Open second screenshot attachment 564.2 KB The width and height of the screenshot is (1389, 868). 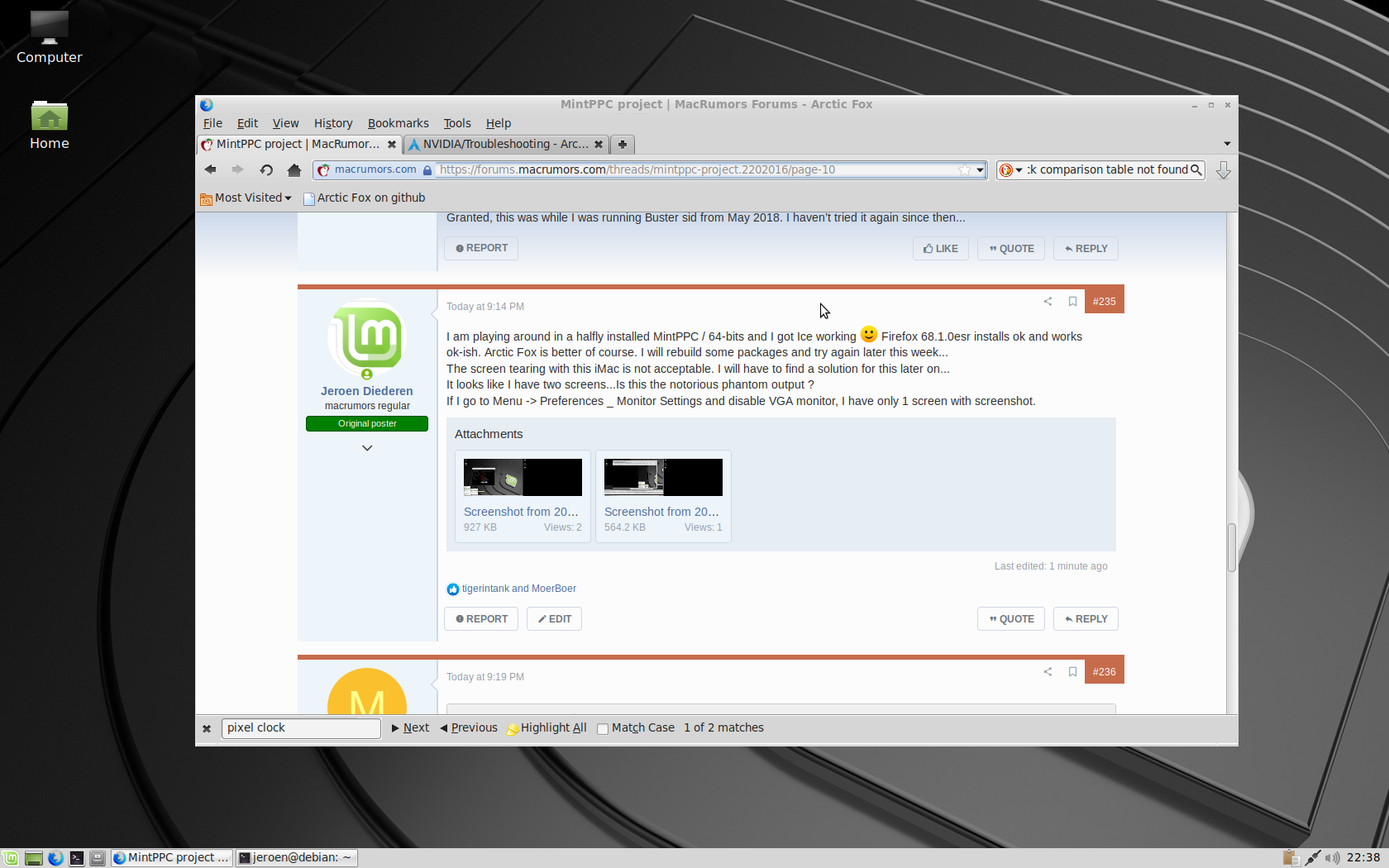coord(663,496)
